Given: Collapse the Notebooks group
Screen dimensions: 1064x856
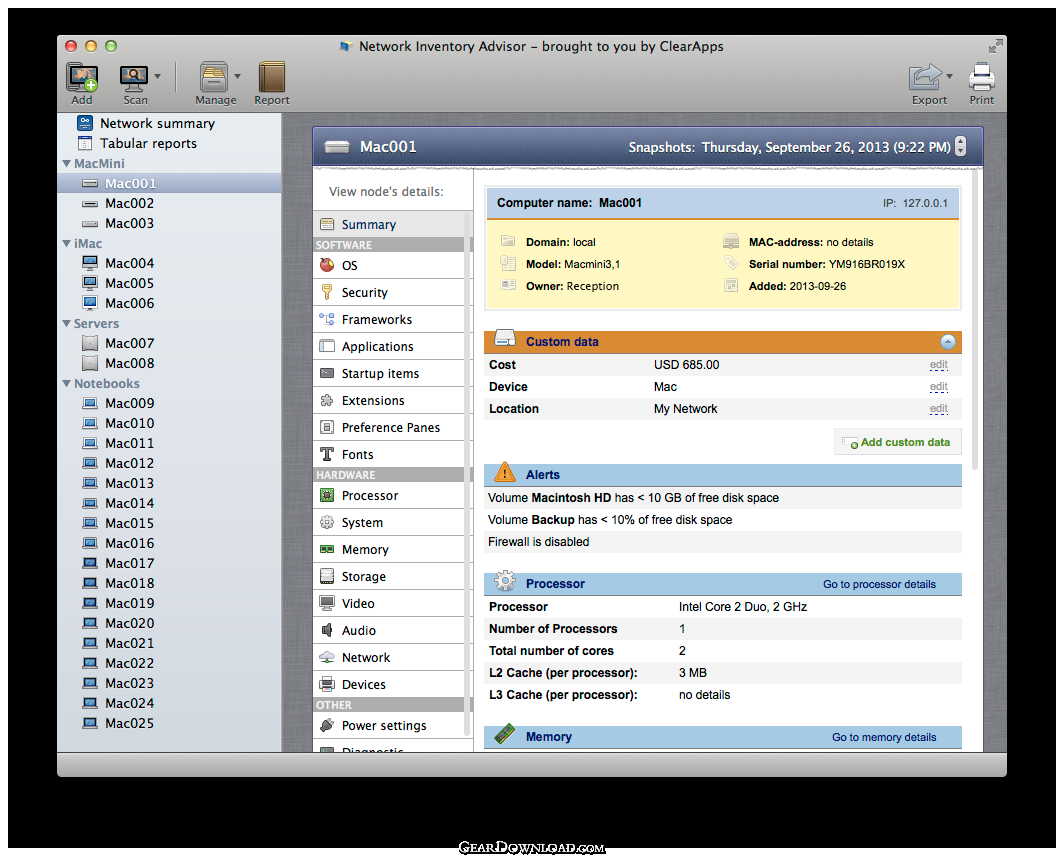Looking at the screenshot, I should pos(66,384).
